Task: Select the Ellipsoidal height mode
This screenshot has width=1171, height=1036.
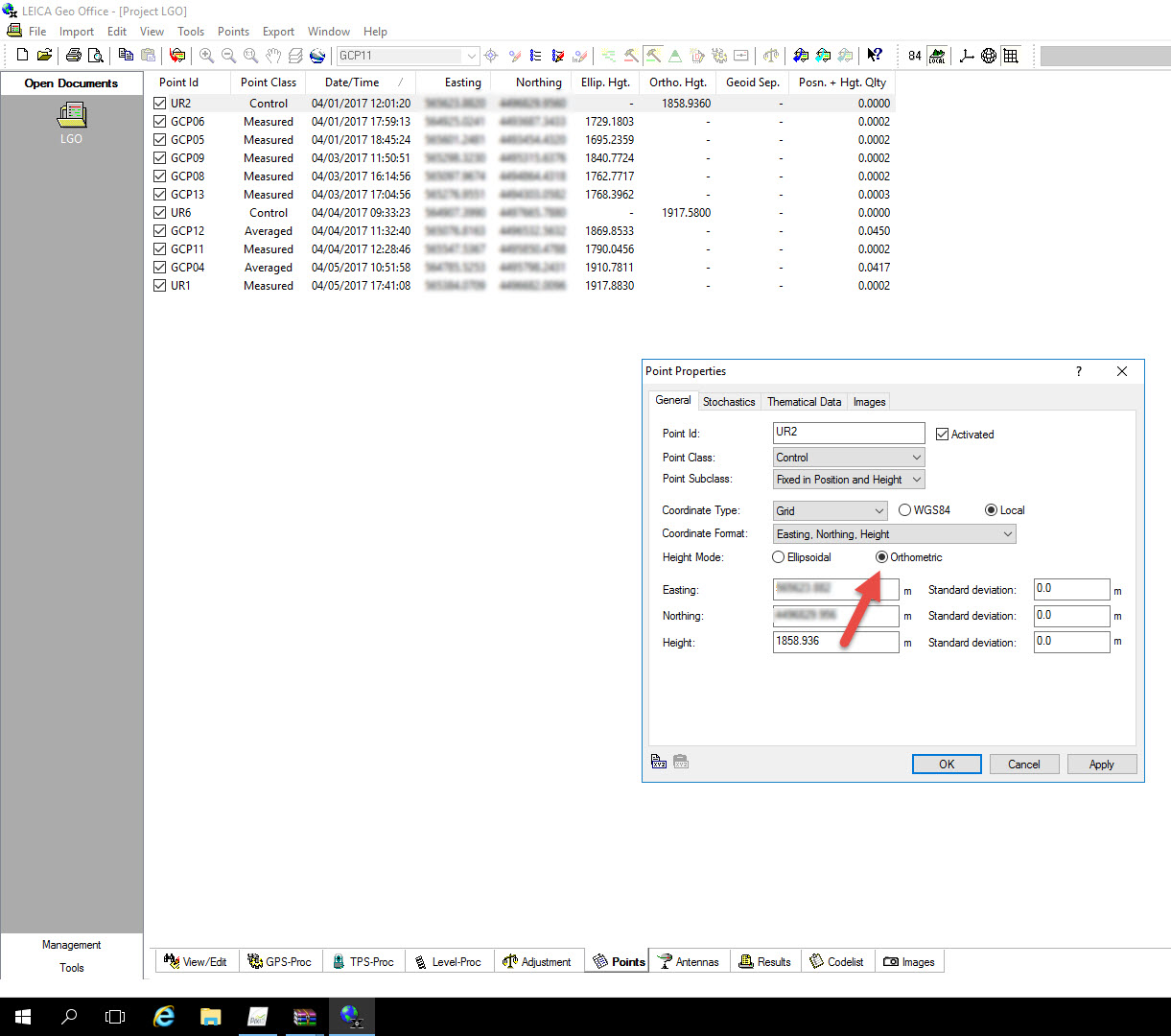Action: tap(778, 557)
